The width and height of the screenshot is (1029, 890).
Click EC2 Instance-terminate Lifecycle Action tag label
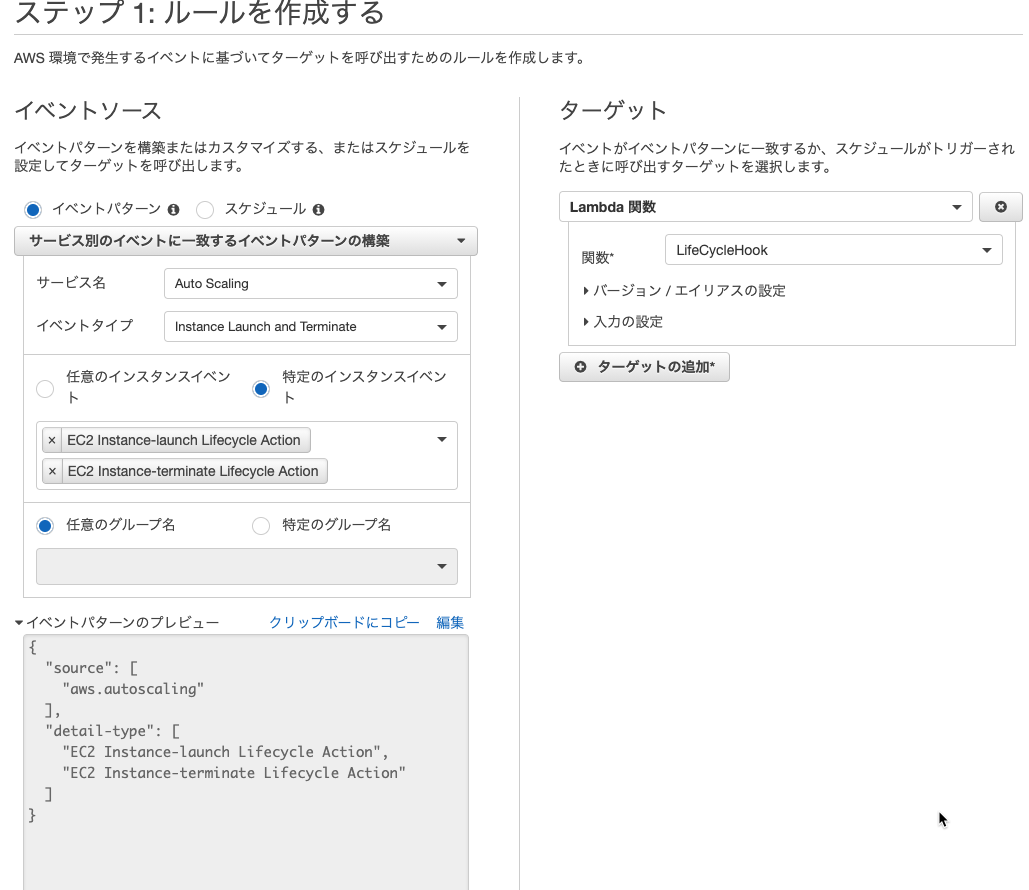pyautogui.click(x=193, y=471)
